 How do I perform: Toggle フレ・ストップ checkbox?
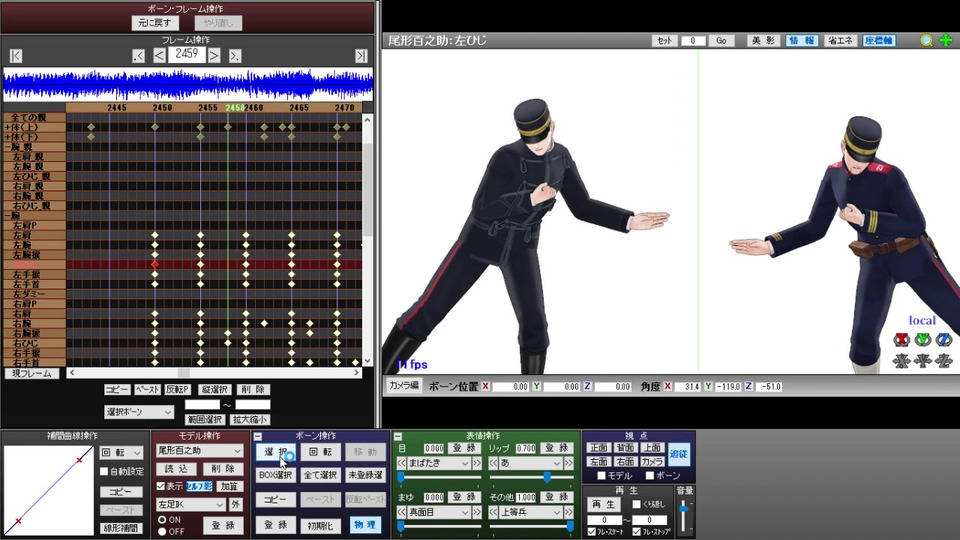(637, 531)
